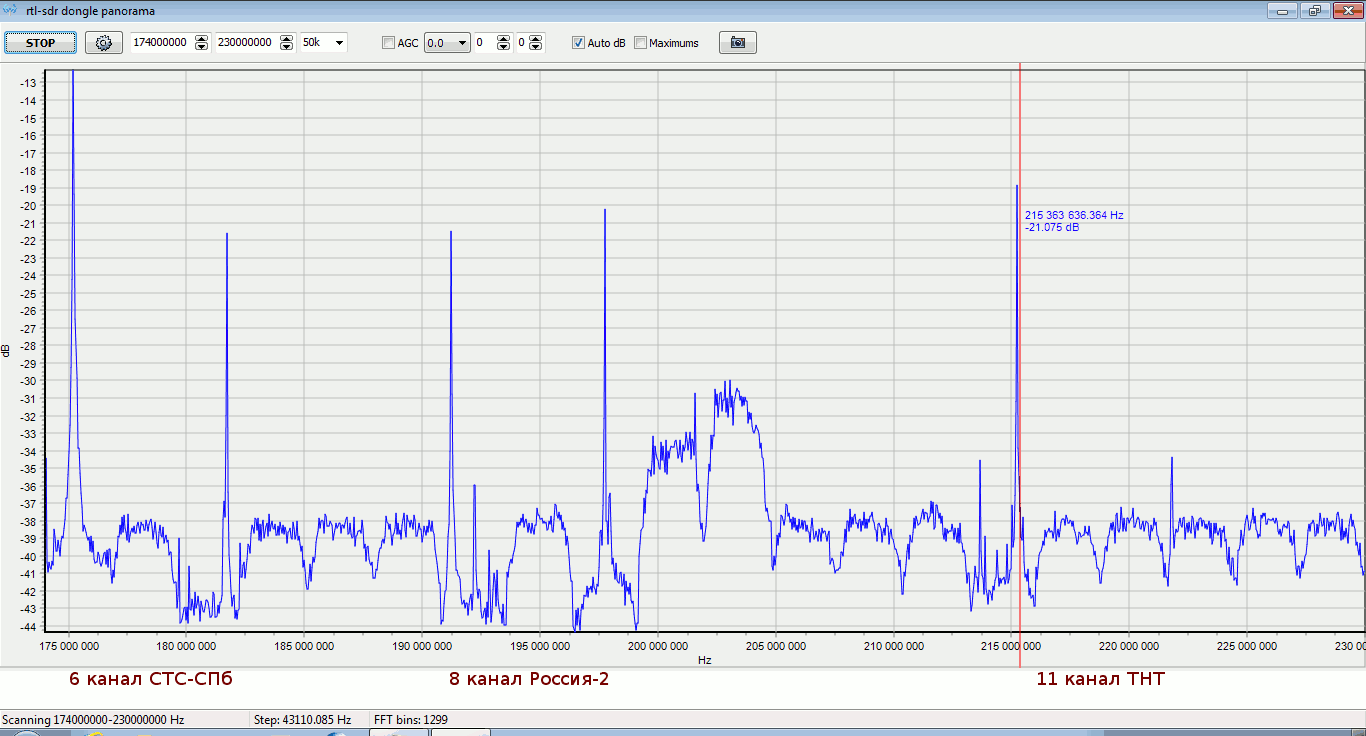Uncheck the Auto dB checkbox
Screen dimensions: 1366x736
[x=578, y=43]
